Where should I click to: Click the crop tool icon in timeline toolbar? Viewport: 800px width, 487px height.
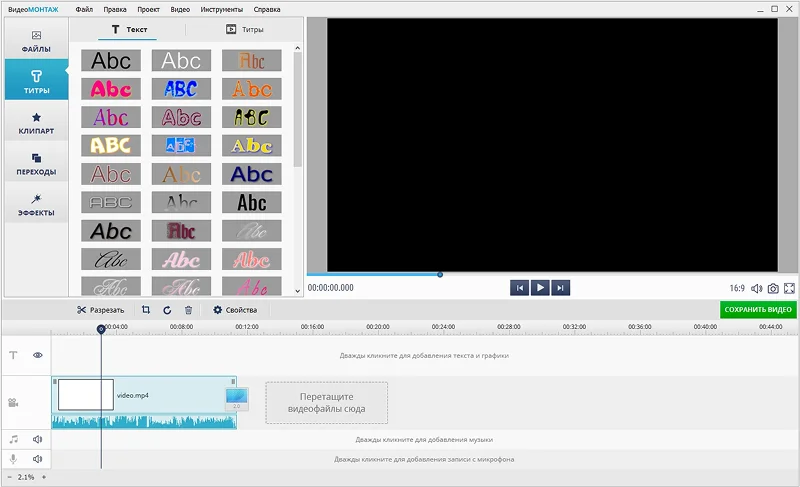(x=146, y=310)
